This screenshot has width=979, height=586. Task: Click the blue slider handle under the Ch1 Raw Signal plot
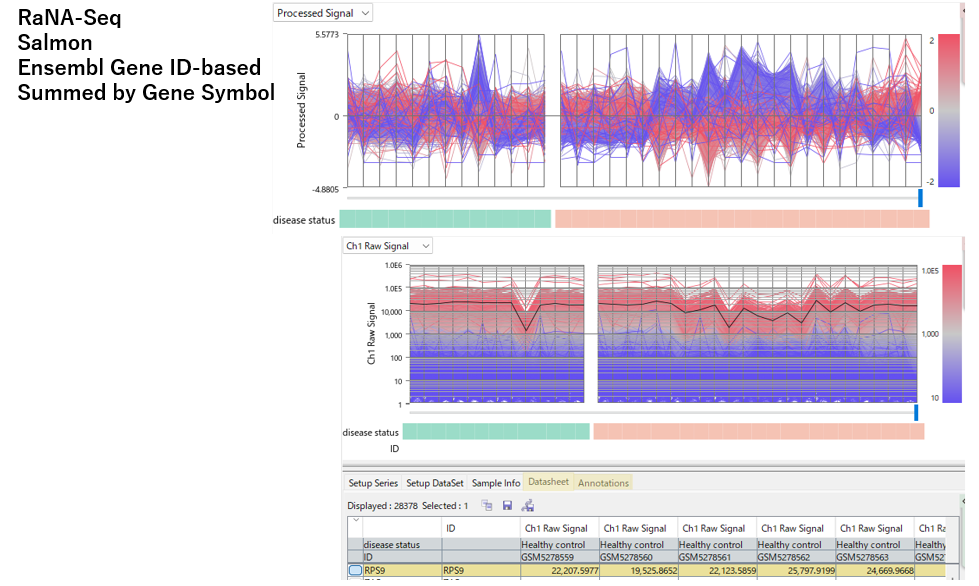tap(916, 413)
